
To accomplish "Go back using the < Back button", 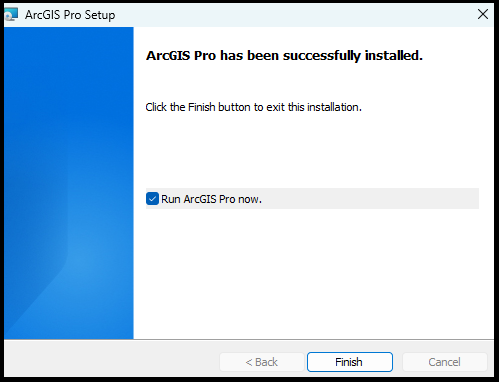I will pos(262,362).
